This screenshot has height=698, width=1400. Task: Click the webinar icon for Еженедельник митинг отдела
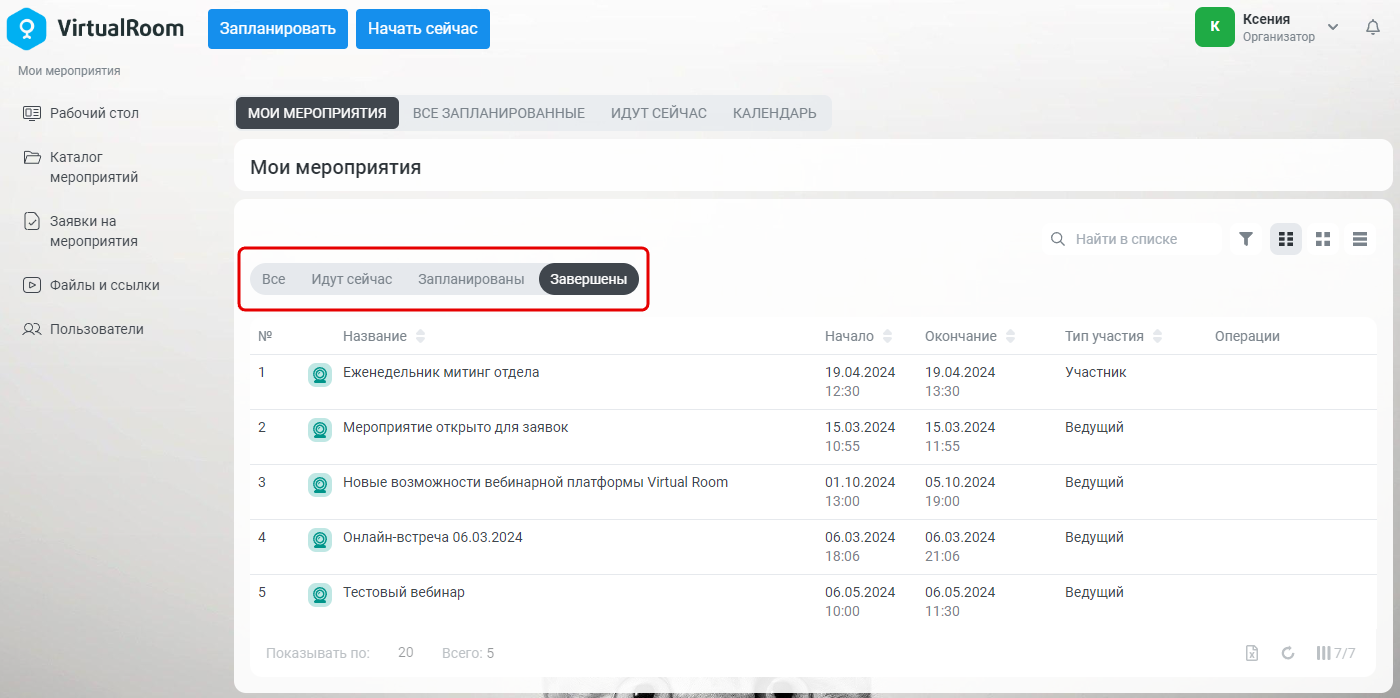(320, 375)
